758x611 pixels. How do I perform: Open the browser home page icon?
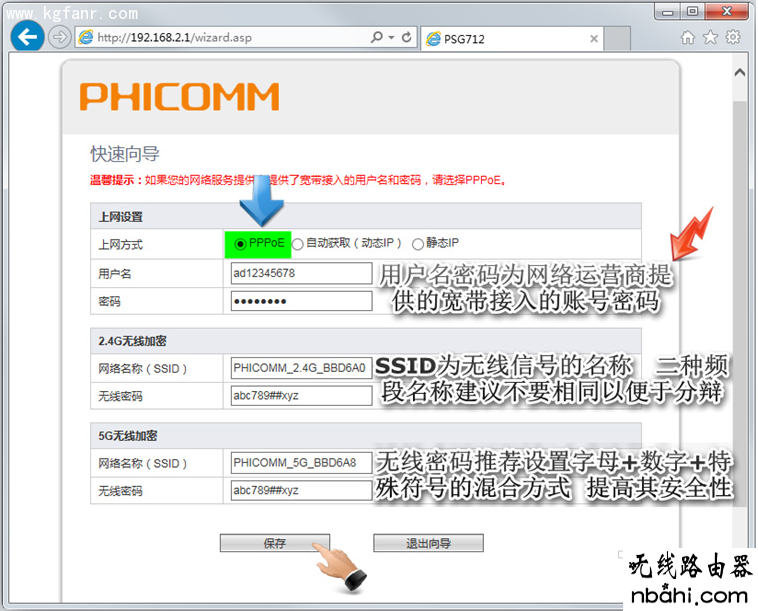click(x=687, y=37)
